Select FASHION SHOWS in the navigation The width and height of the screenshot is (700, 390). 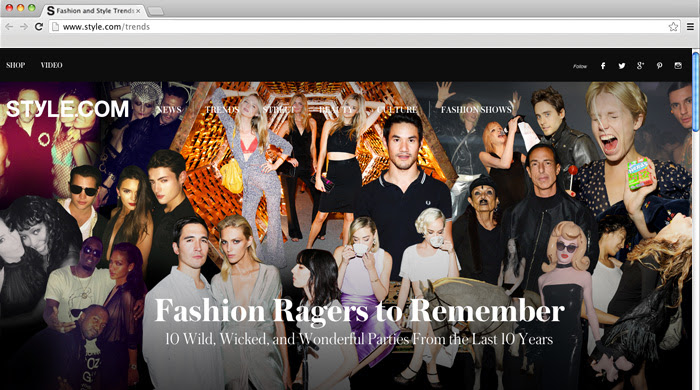coord(476,110)
